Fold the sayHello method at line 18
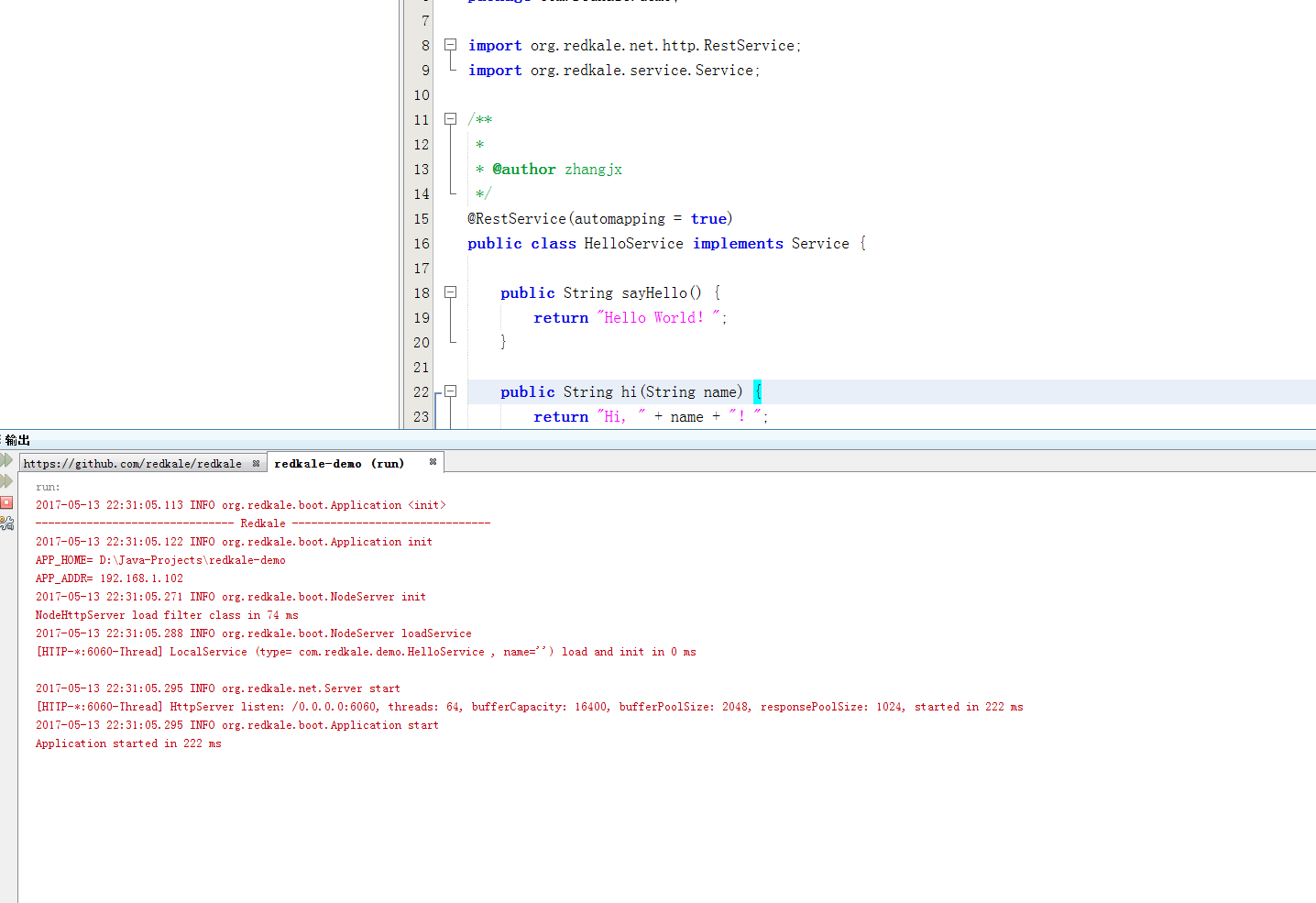This screenshot has height=903, width=1316. 450,292
